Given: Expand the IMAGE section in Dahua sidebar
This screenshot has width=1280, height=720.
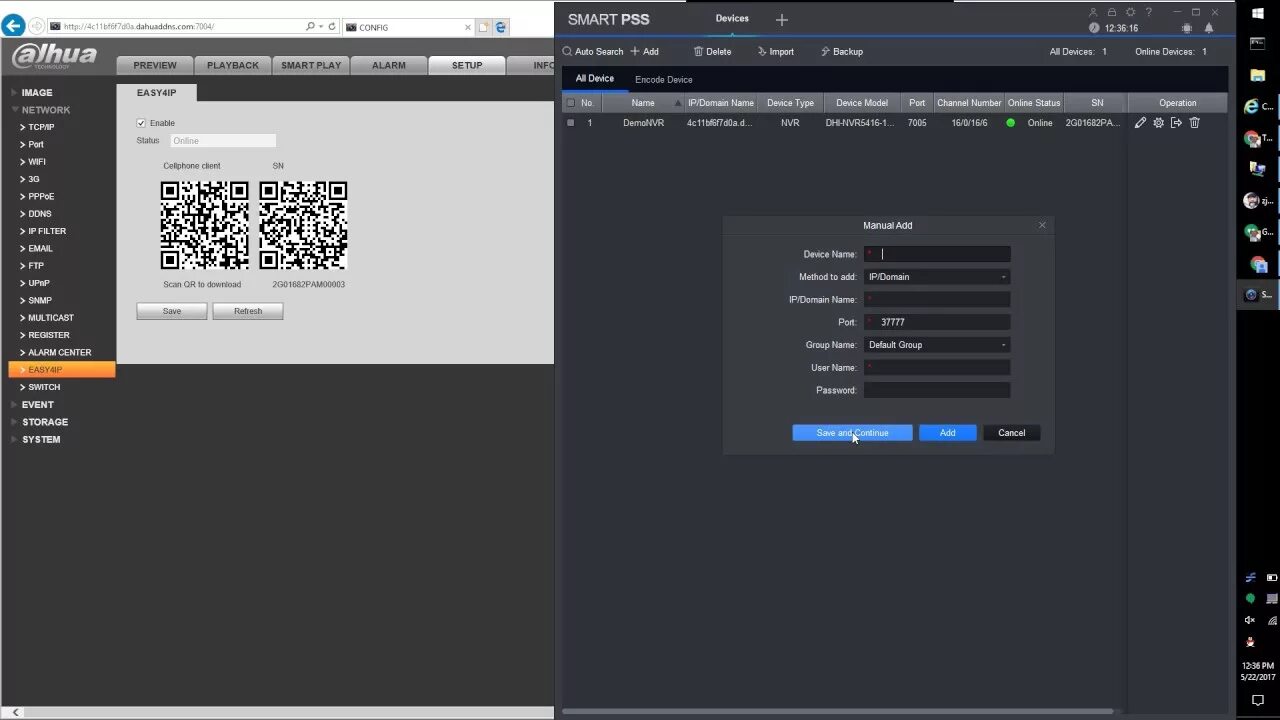Looking at the screenshot, I should coord(37,92).
